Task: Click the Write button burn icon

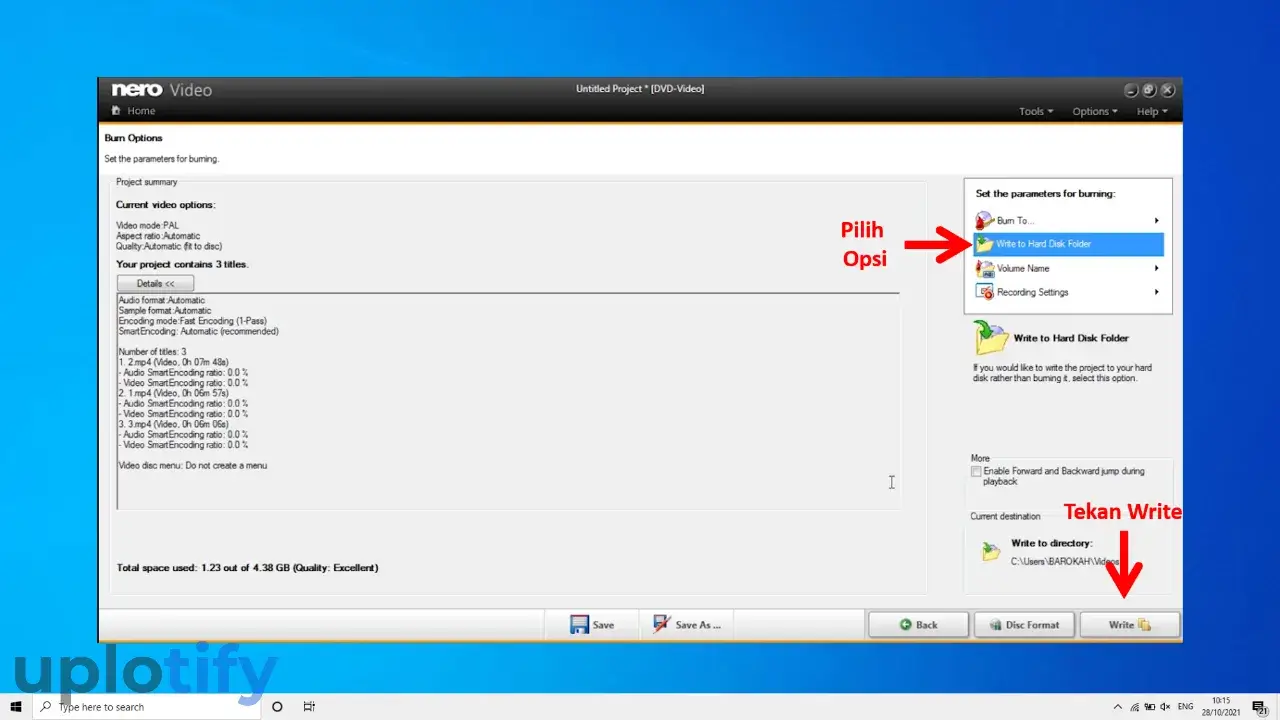Action: click(x=1144, y=625)
